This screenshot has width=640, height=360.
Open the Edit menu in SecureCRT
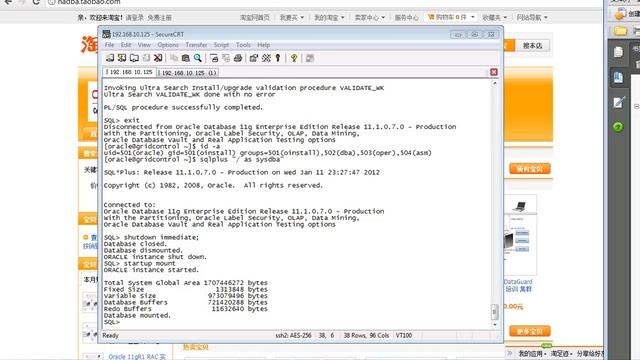pos(126,45)
